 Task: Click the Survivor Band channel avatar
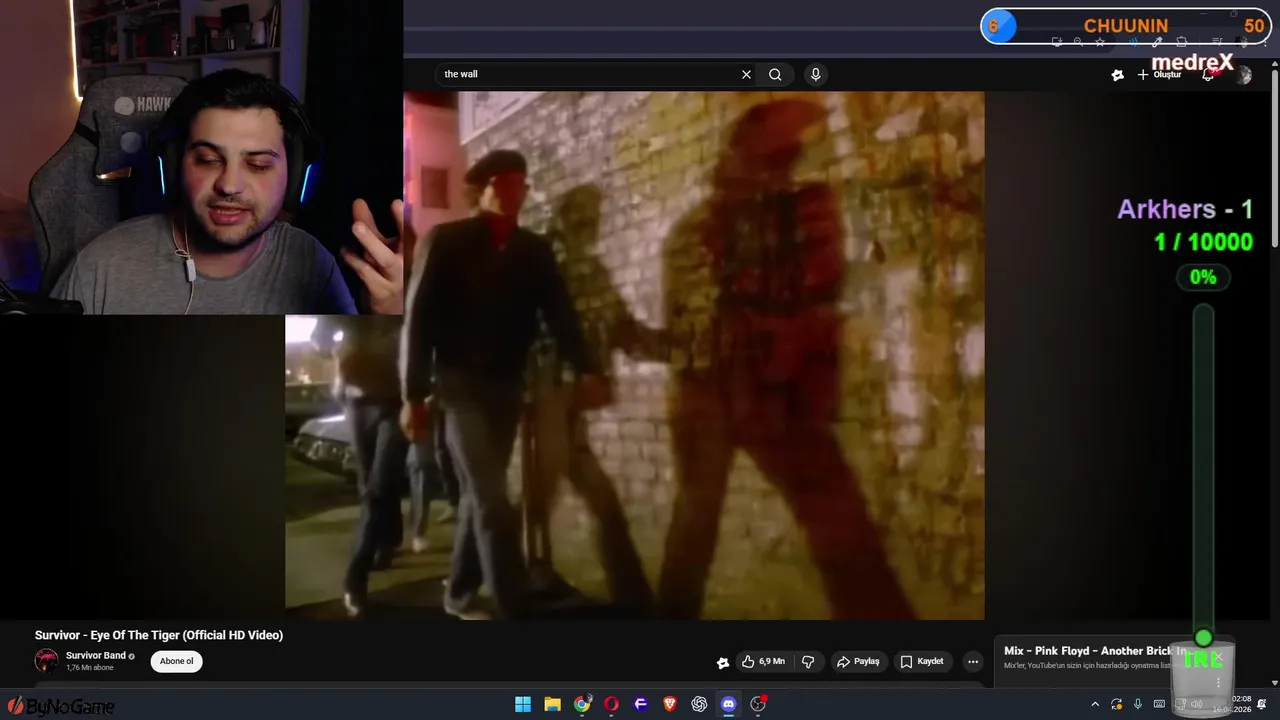[46, 660]
